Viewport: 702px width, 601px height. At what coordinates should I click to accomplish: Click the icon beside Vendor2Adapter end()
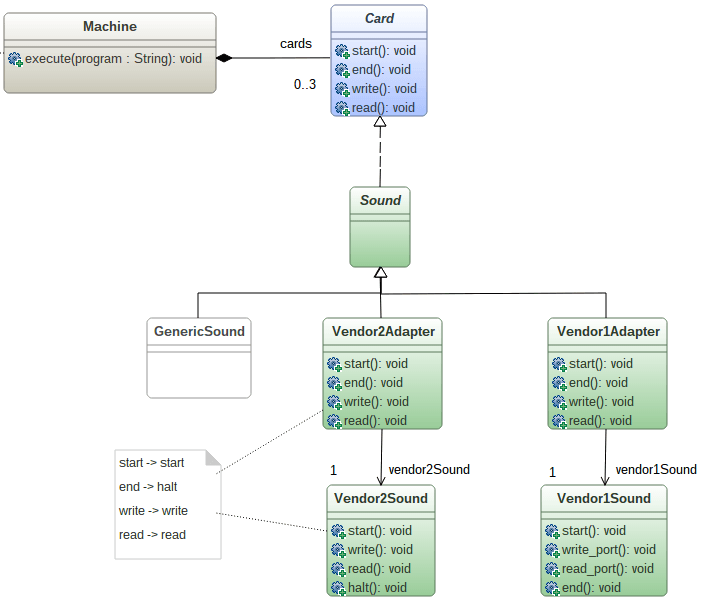pyautogui.click(x=336, y=383)
